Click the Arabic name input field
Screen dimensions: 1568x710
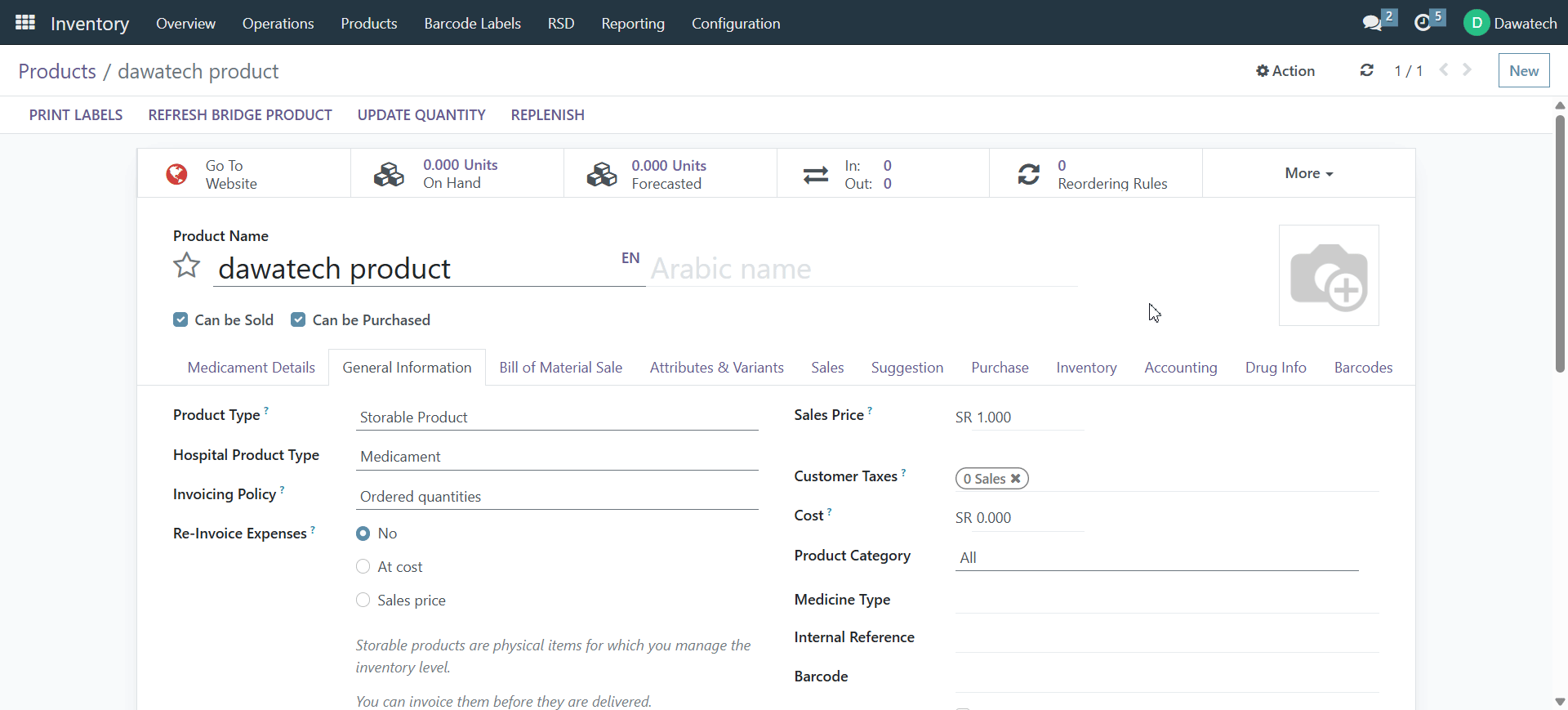[863, 269]
